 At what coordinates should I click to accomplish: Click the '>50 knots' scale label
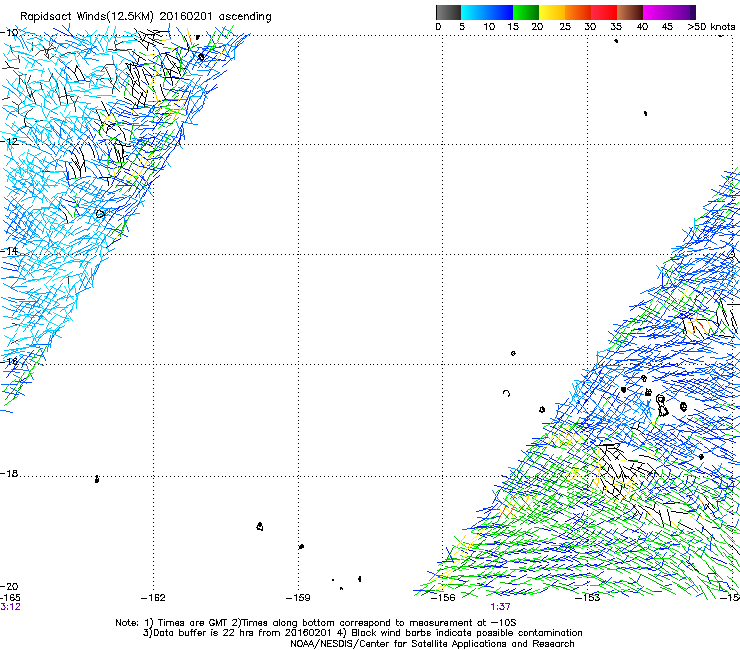(x=711, y=27)
